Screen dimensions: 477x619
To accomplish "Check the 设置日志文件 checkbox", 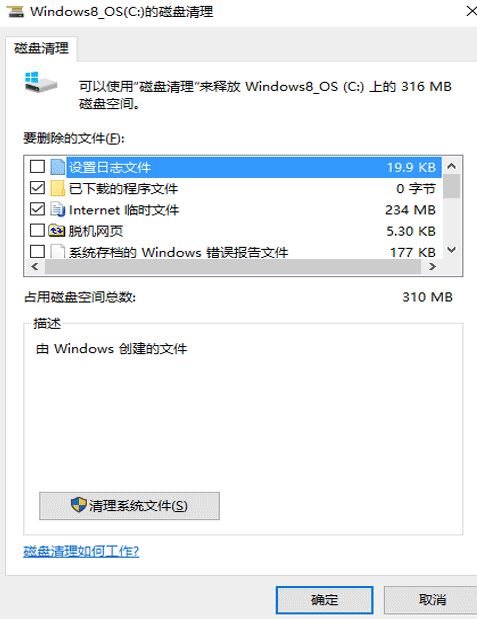I will click(38, 167).
